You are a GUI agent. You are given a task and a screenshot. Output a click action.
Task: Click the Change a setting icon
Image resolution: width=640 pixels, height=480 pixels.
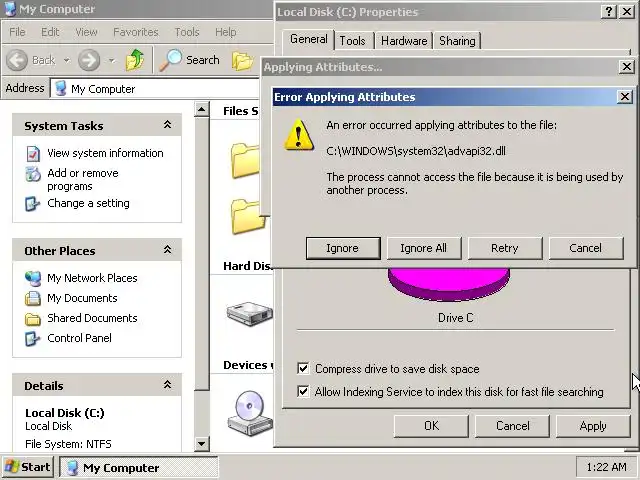coord(33,204)
